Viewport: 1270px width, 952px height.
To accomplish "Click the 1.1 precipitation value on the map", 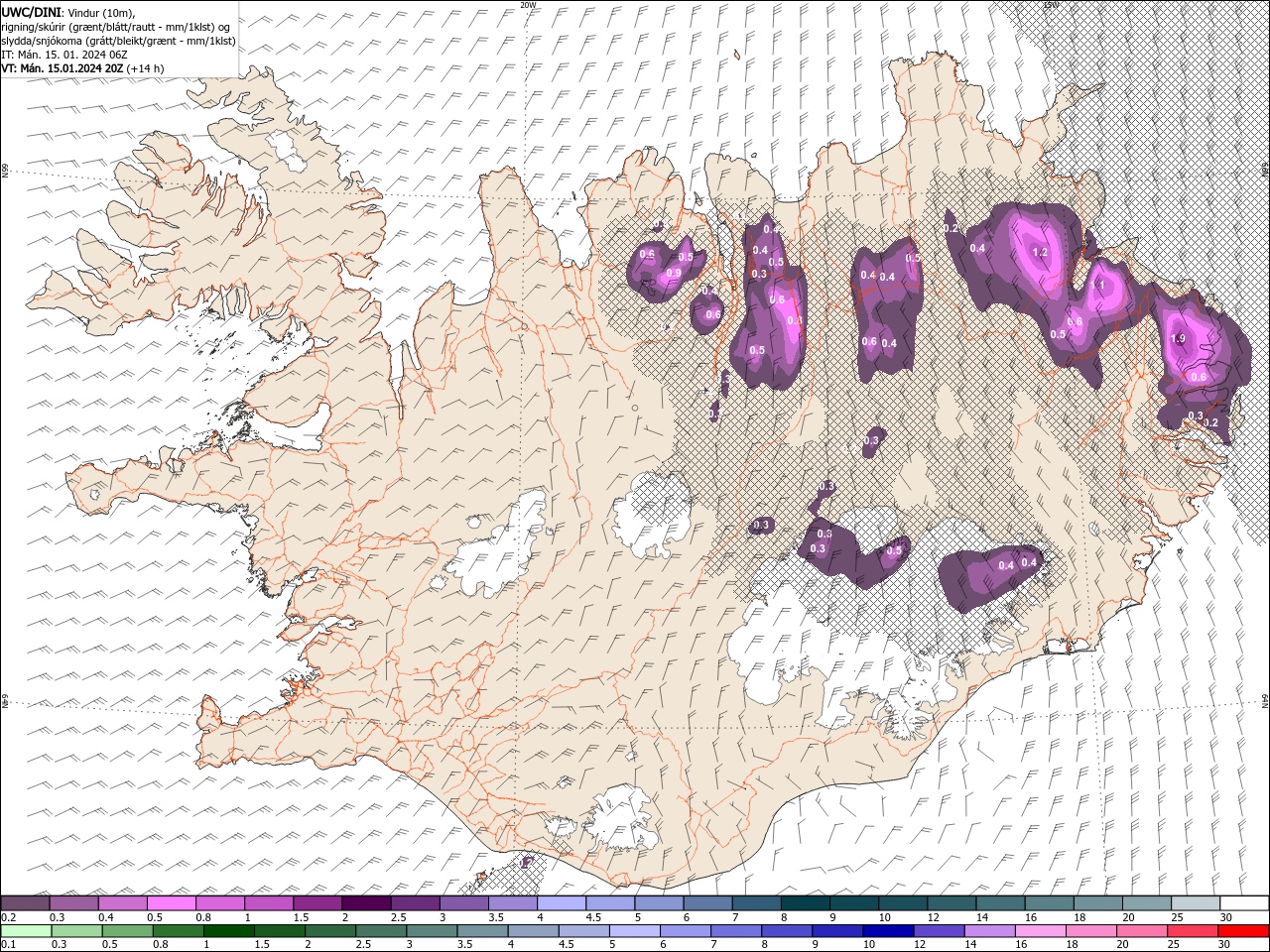I will [1097, 286].
